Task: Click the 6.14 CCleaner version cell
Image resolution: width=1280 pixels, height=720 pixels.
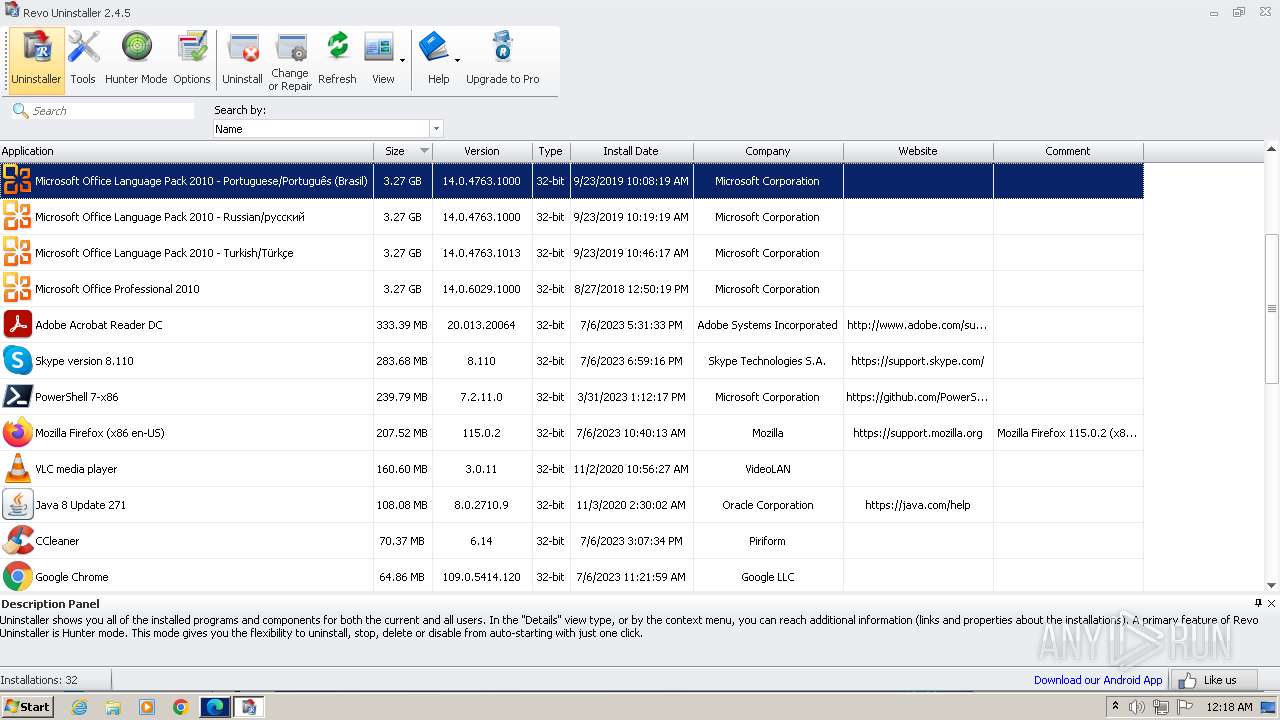Action: click(x=482, y=541)
